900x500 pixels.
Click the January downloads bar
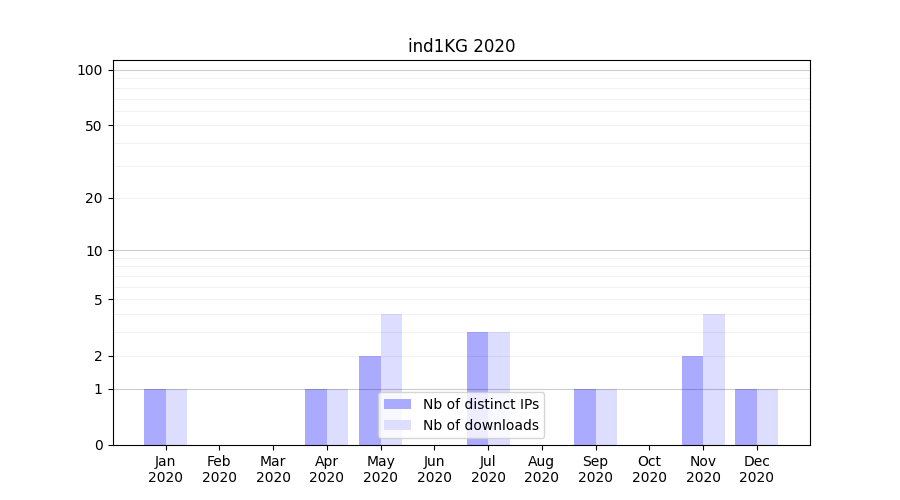176,417
